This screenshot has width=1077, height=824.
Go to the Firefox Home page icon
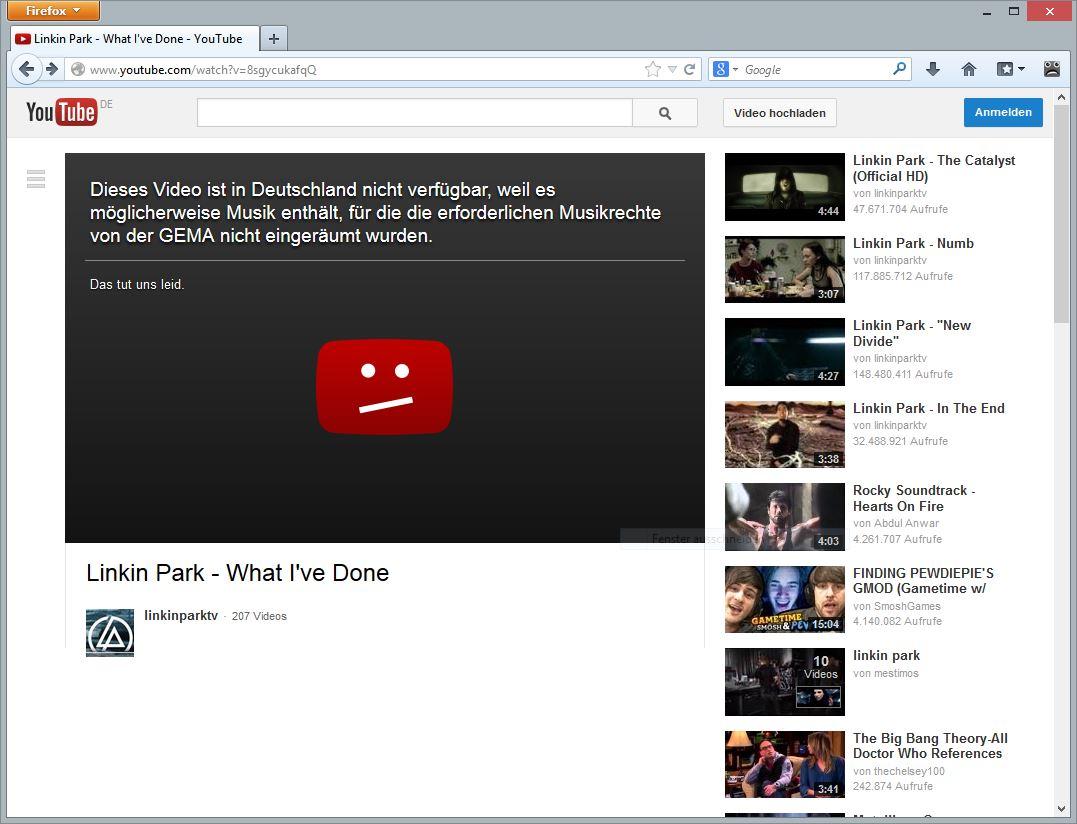tap(968, 69)
